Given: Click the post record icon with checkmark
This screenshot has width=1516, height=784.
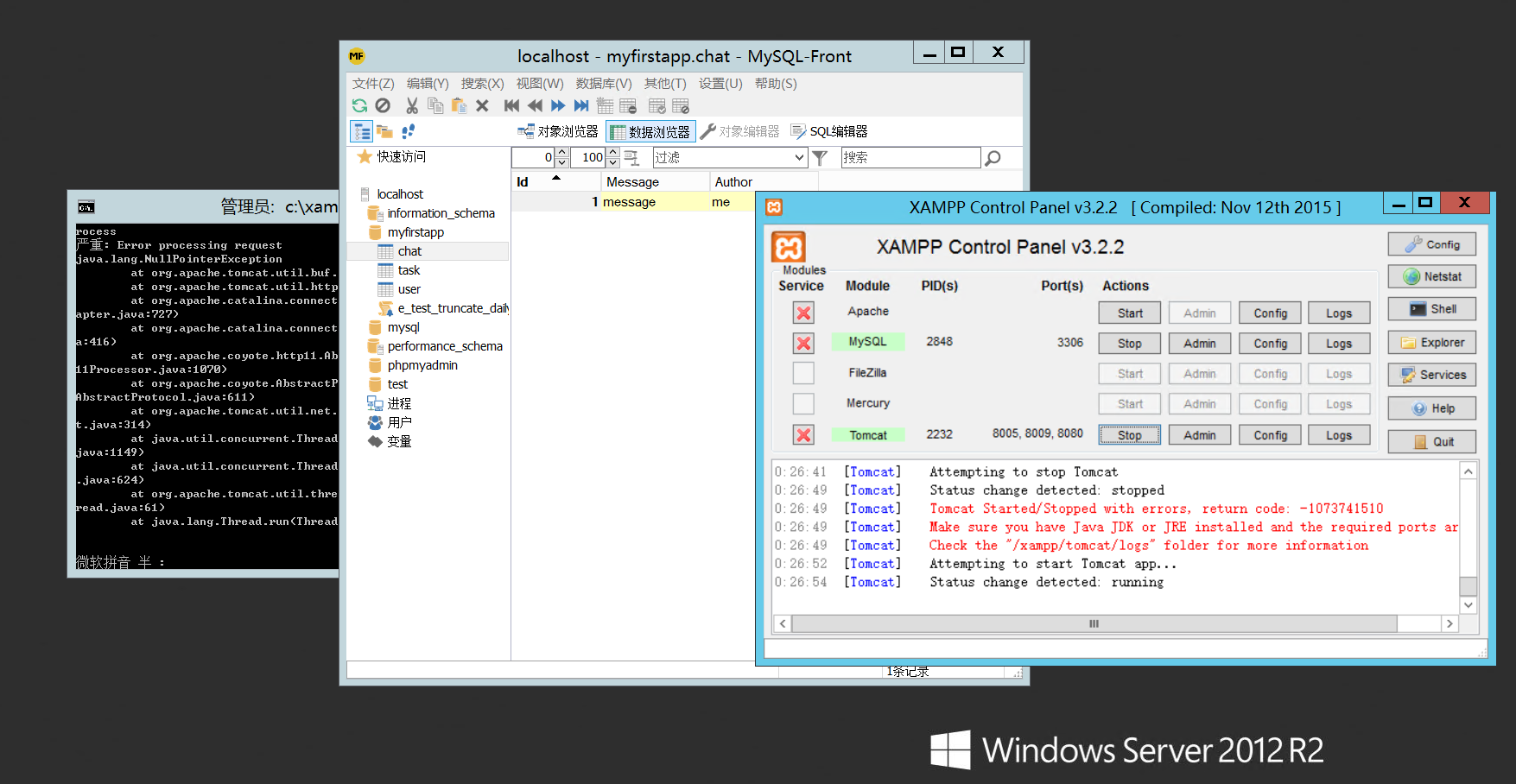Looking at the screenshot, I should [657, 105].
